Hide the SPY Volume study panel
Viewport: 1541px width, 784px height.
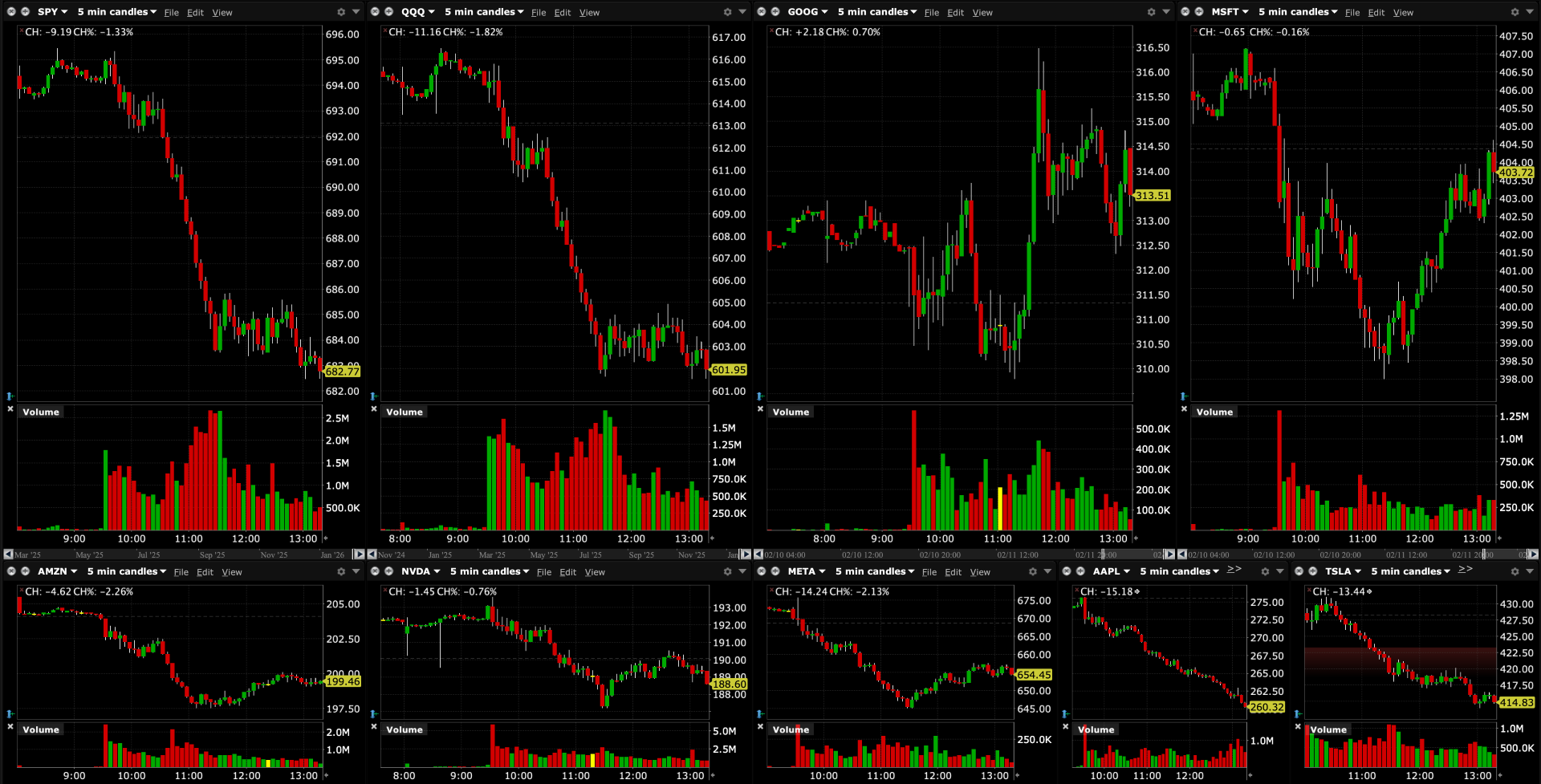pyautogui.click(x=10, y=409)
